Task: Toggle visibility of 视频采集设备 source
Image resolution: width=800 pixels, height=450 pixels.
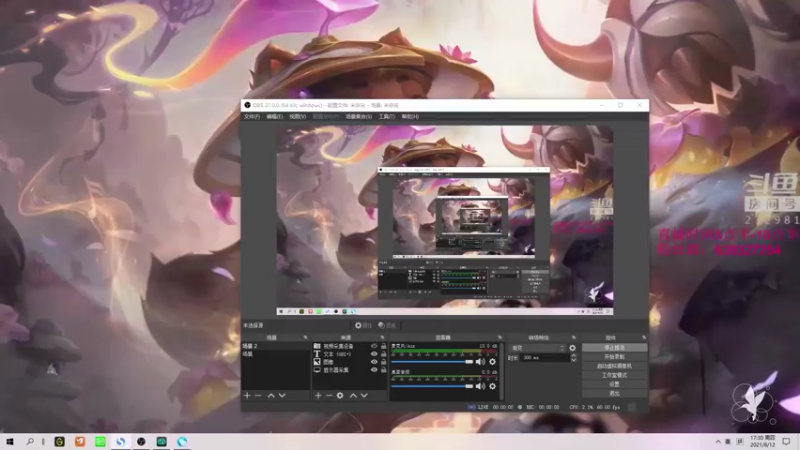Action: 374,346
